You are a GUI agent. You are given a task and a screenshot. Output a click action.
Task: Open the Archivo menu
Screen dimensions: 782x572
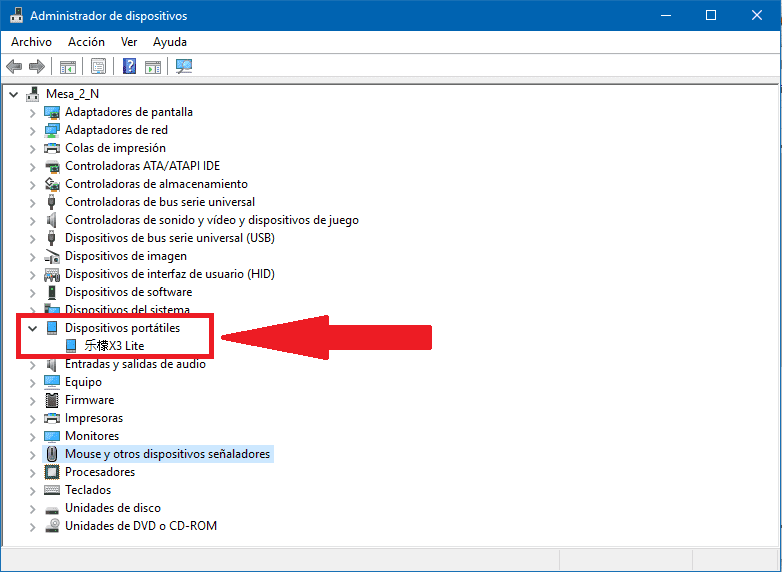[31, 42]
